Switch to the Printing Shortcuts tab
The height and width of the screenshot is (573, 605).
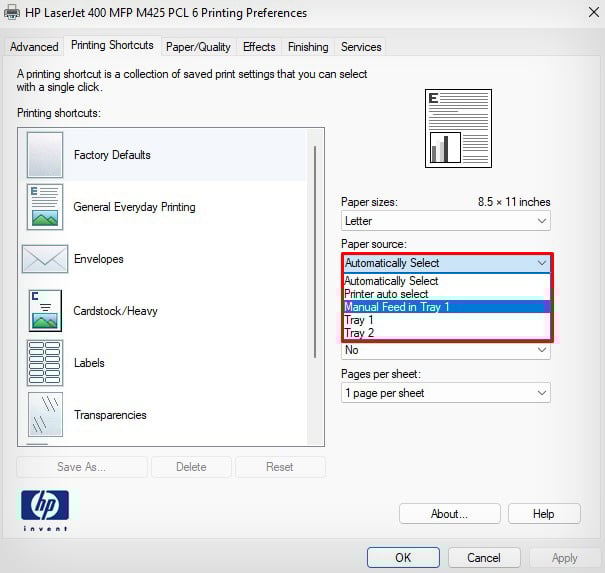pos(112,46)
